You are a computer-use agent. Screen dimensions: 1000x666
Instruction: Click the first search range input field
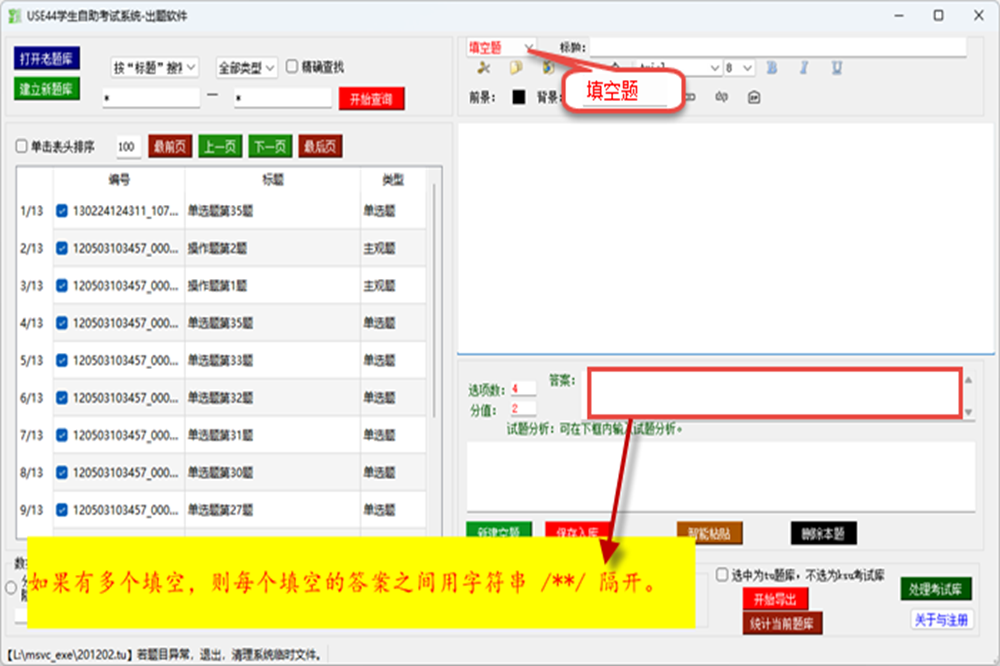click(151, 98)
